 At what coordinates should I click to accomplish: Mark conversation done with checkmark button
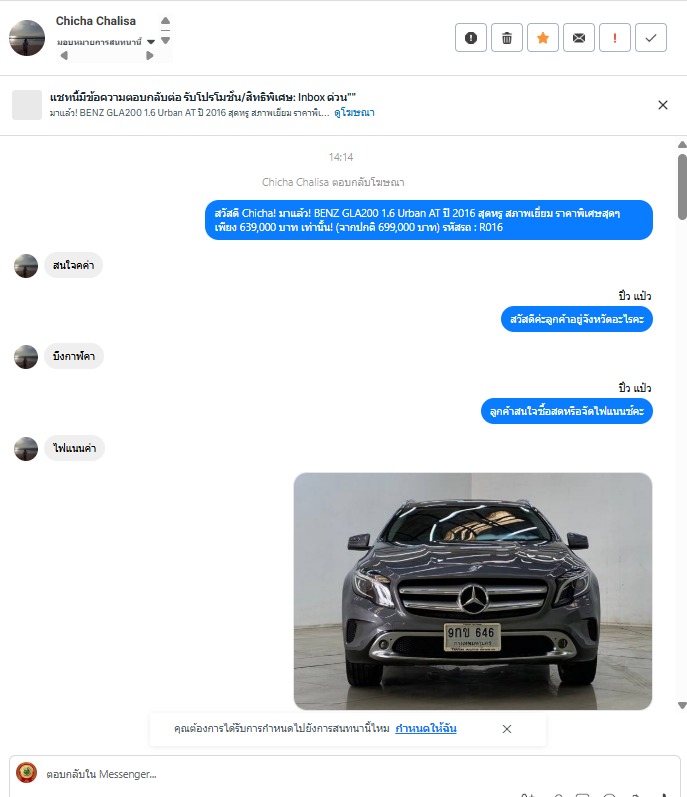[x=651, y=38]
